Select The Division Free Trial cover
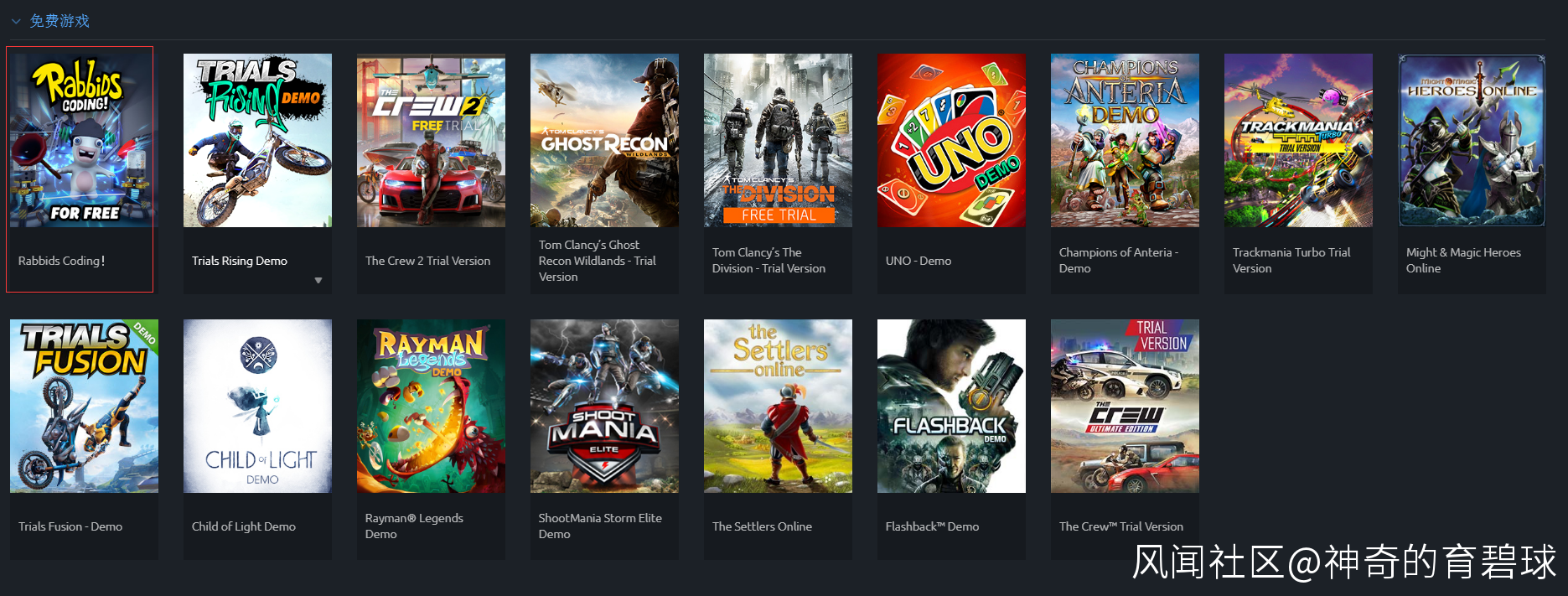 778,141
